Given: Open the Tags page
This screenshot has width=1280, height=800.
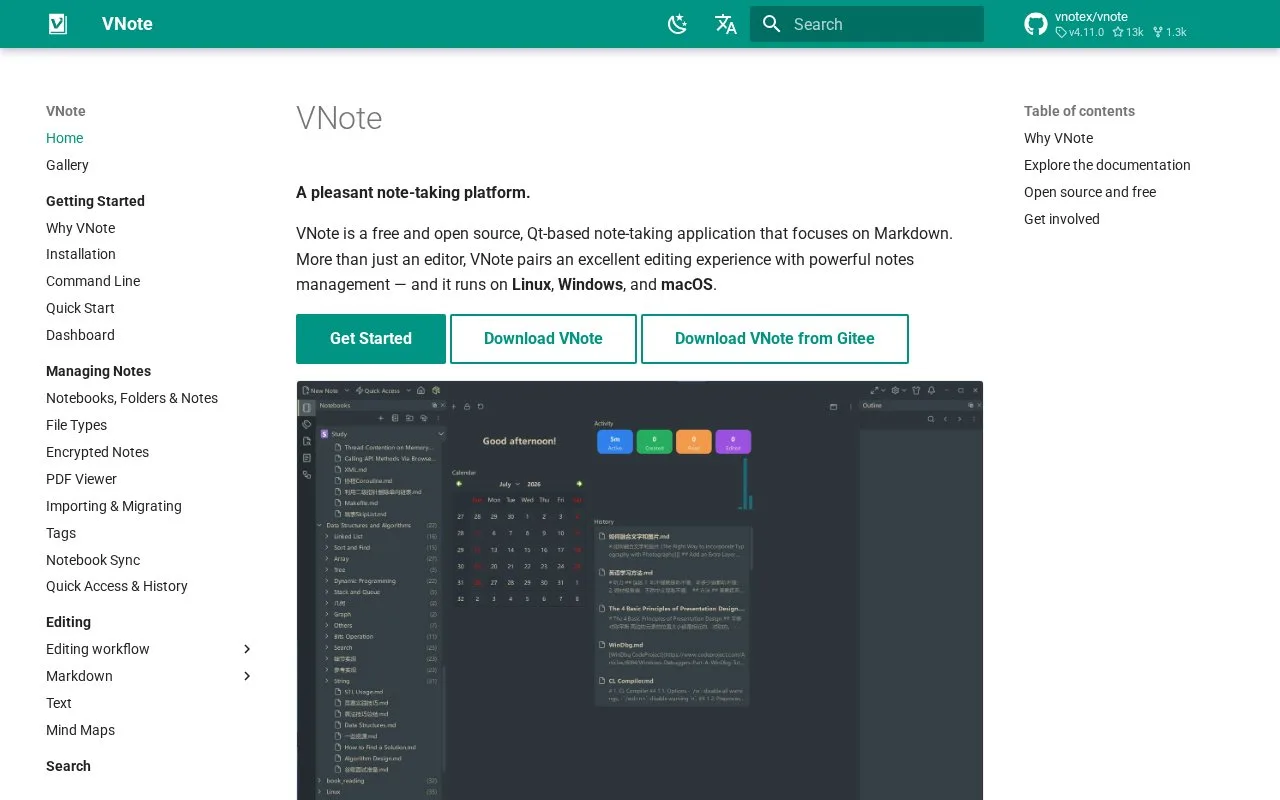Looking at the screenshot, I should (61, 533).
